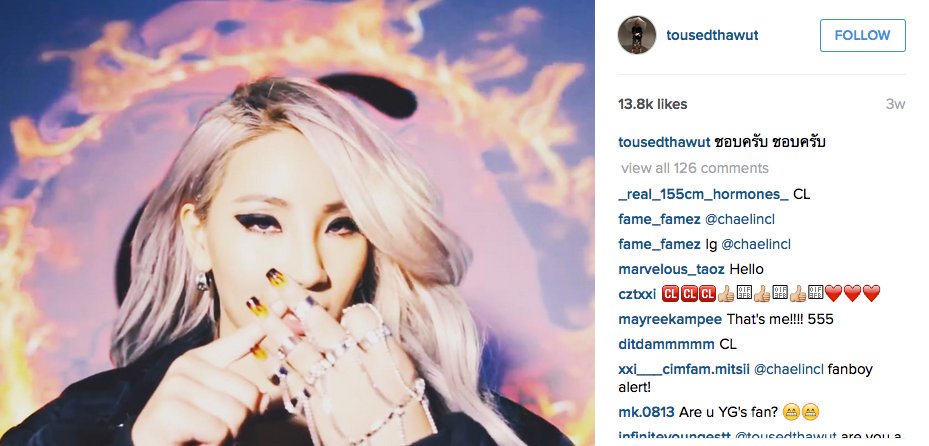Expand view all 126 comments
929x446 pixels.
(694, 168)
